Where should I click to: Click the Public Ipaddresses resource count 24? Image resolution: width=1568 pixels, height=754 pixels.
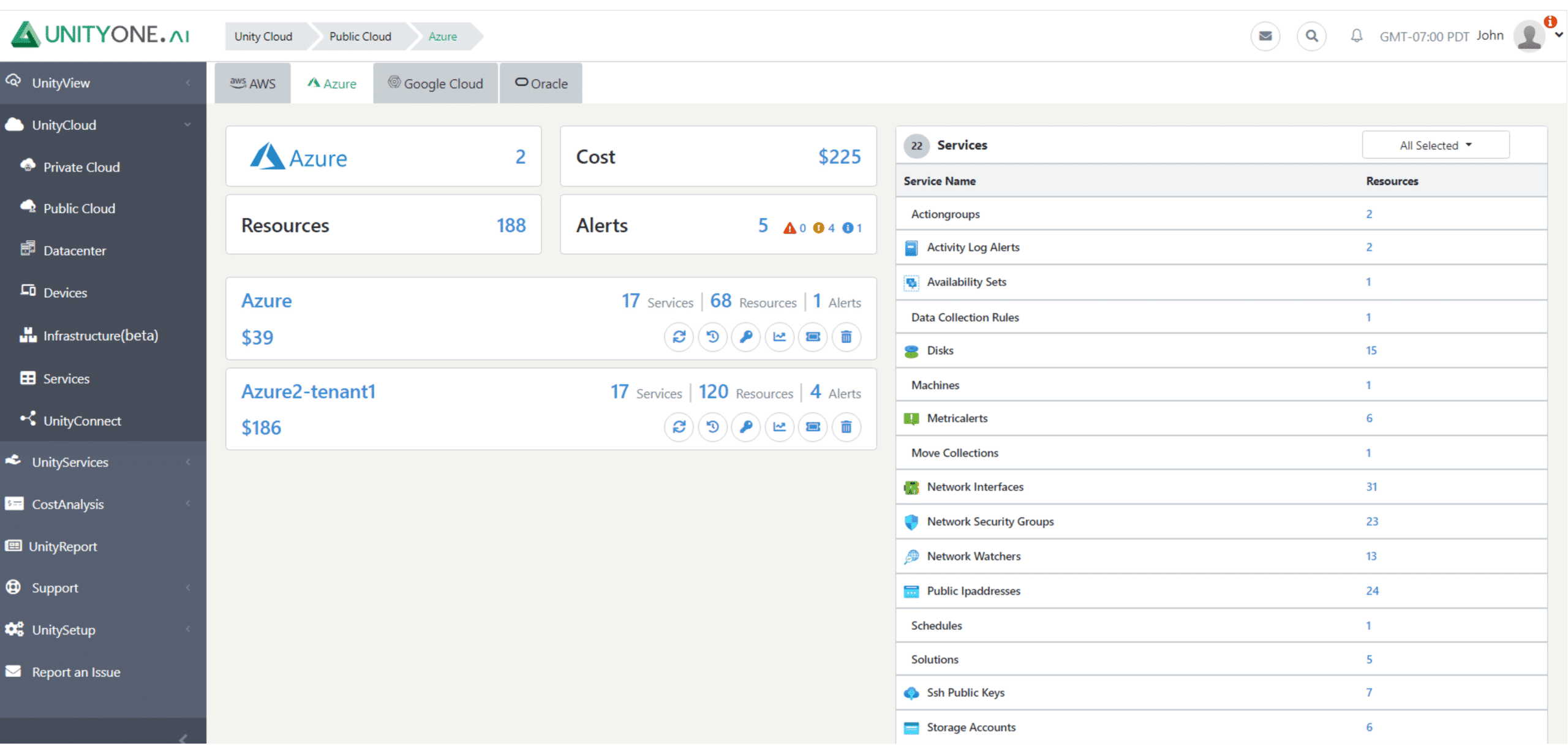point(1372,591)
